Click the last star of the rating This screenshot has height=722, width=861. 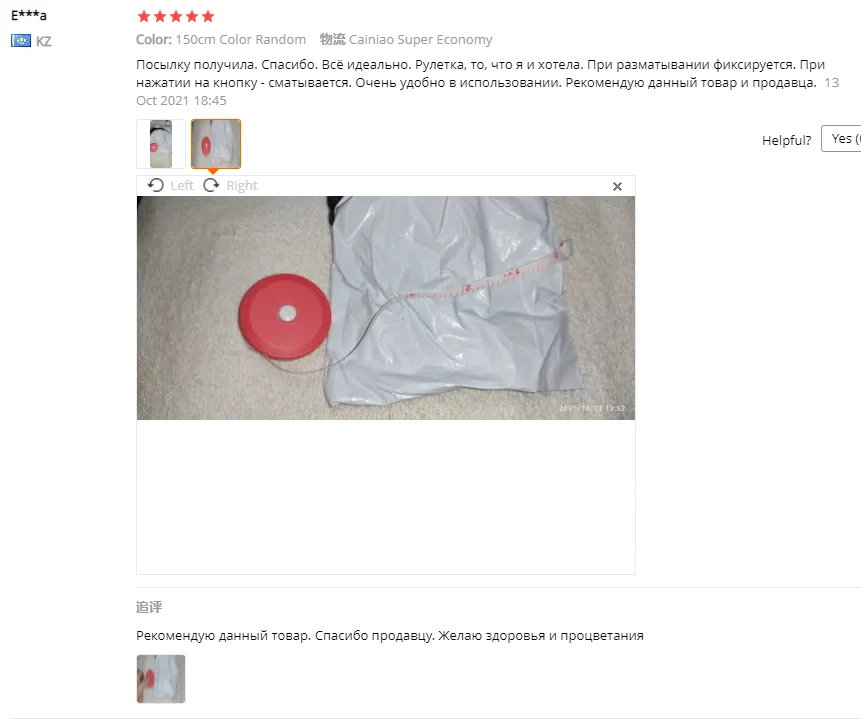pos(208,16)
